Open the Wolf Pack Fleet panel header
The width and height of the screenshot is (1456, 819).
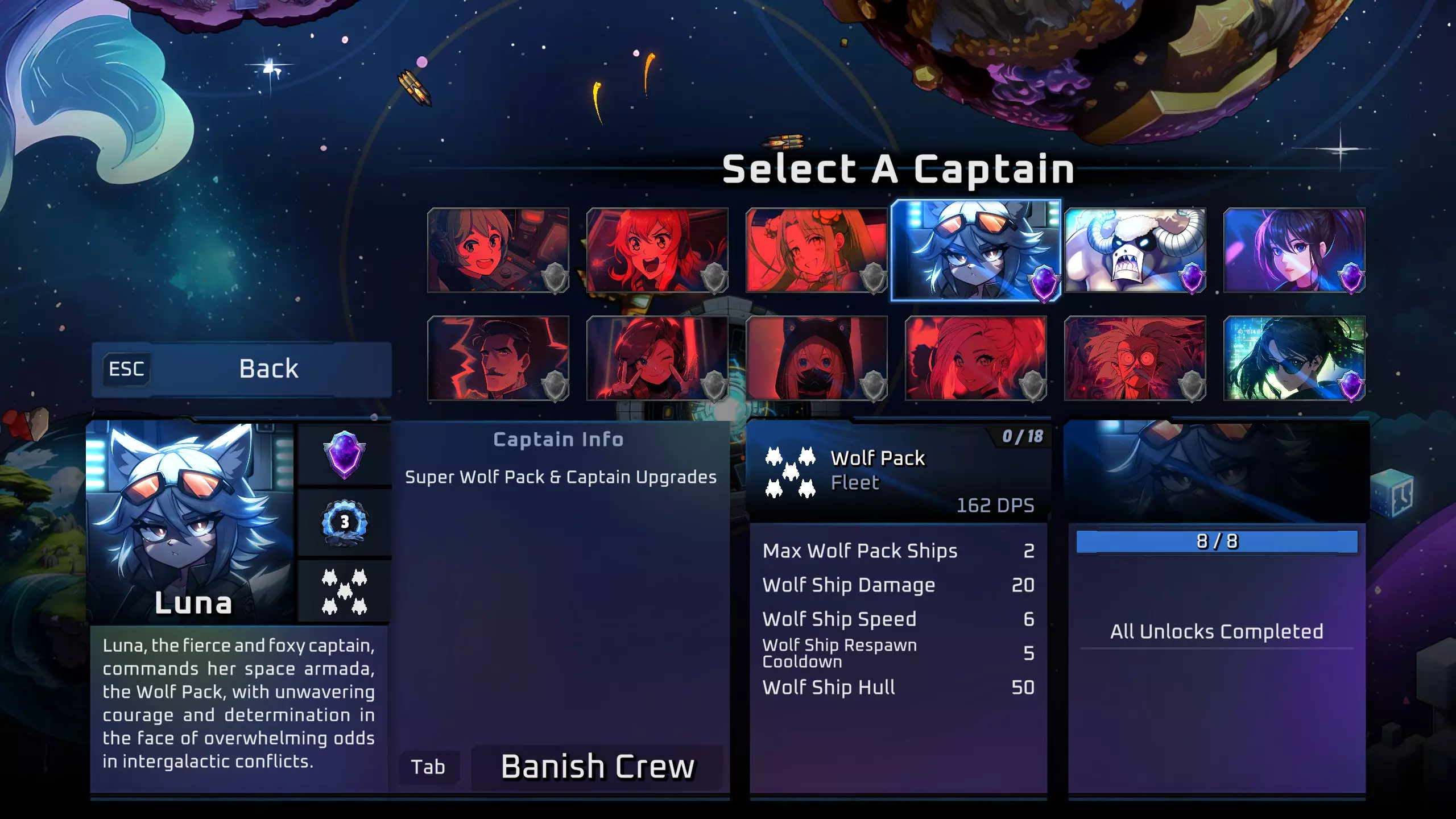click(x=899, y=472)
